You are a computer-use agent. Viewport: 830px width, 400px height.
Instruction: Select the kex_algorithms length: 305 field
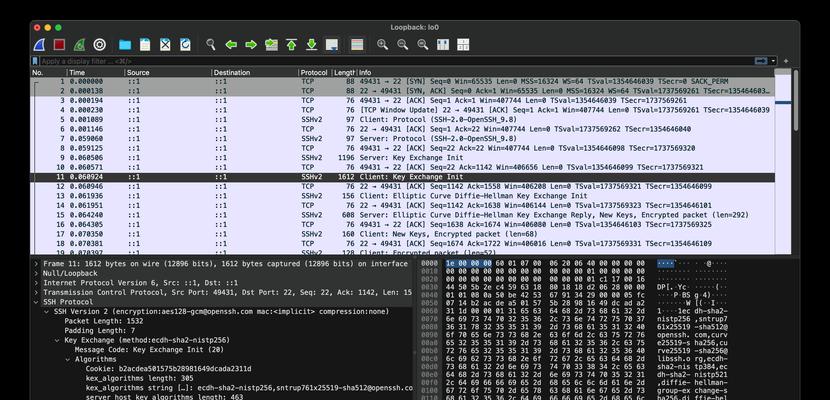click(139, 378)
